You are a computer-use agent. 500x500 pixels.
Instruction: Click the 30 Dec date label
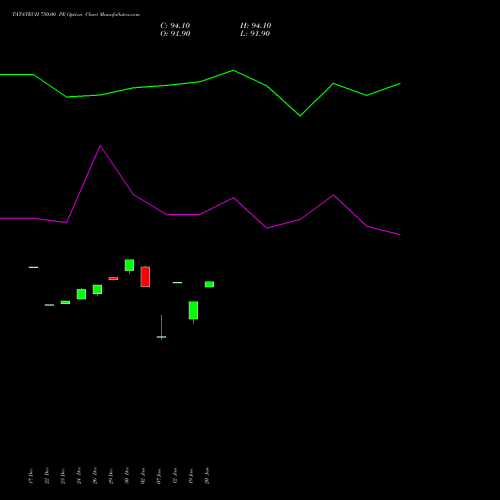[x=127, y=476]
